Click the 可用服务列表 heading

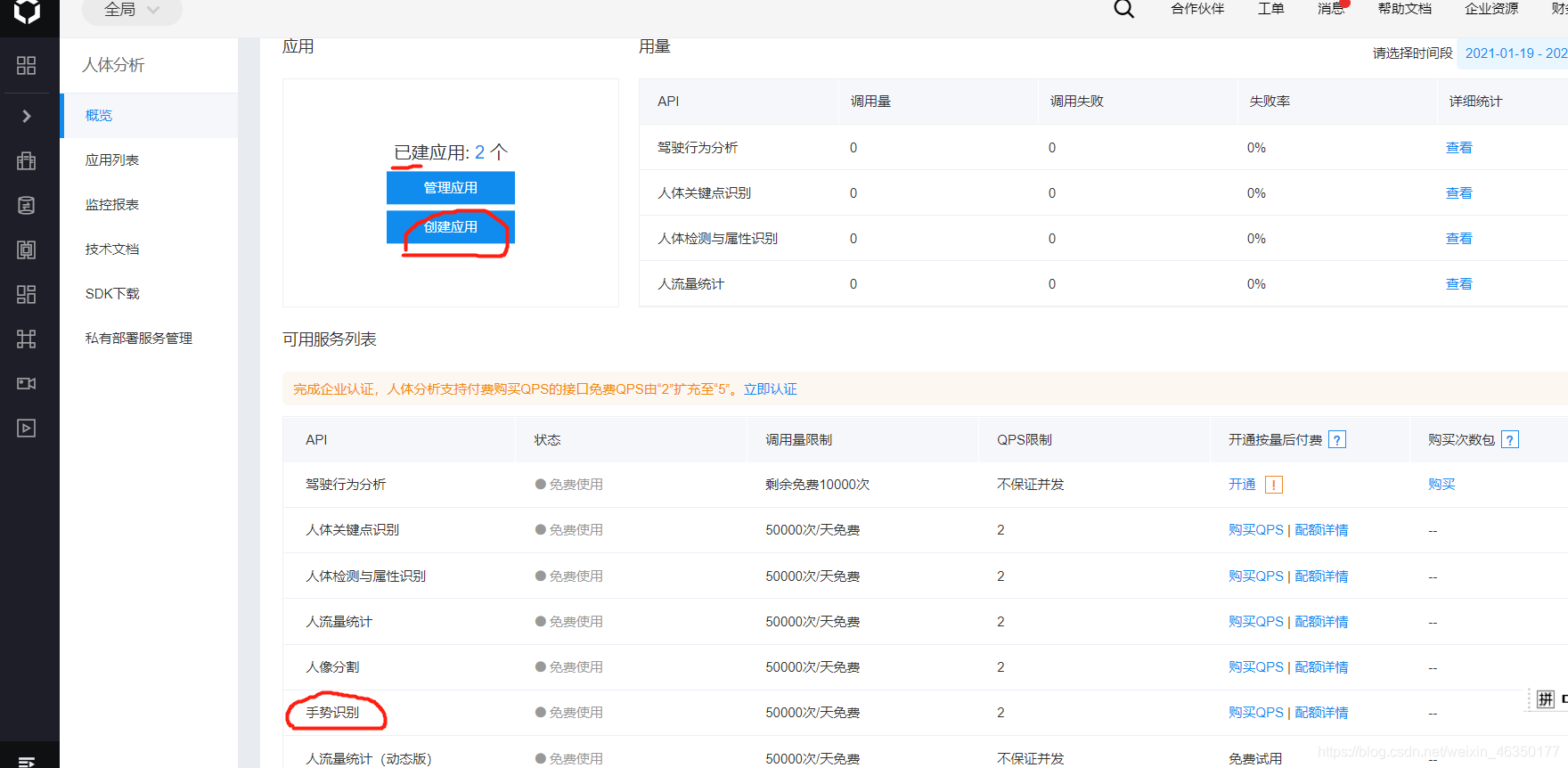coord(330,339)
